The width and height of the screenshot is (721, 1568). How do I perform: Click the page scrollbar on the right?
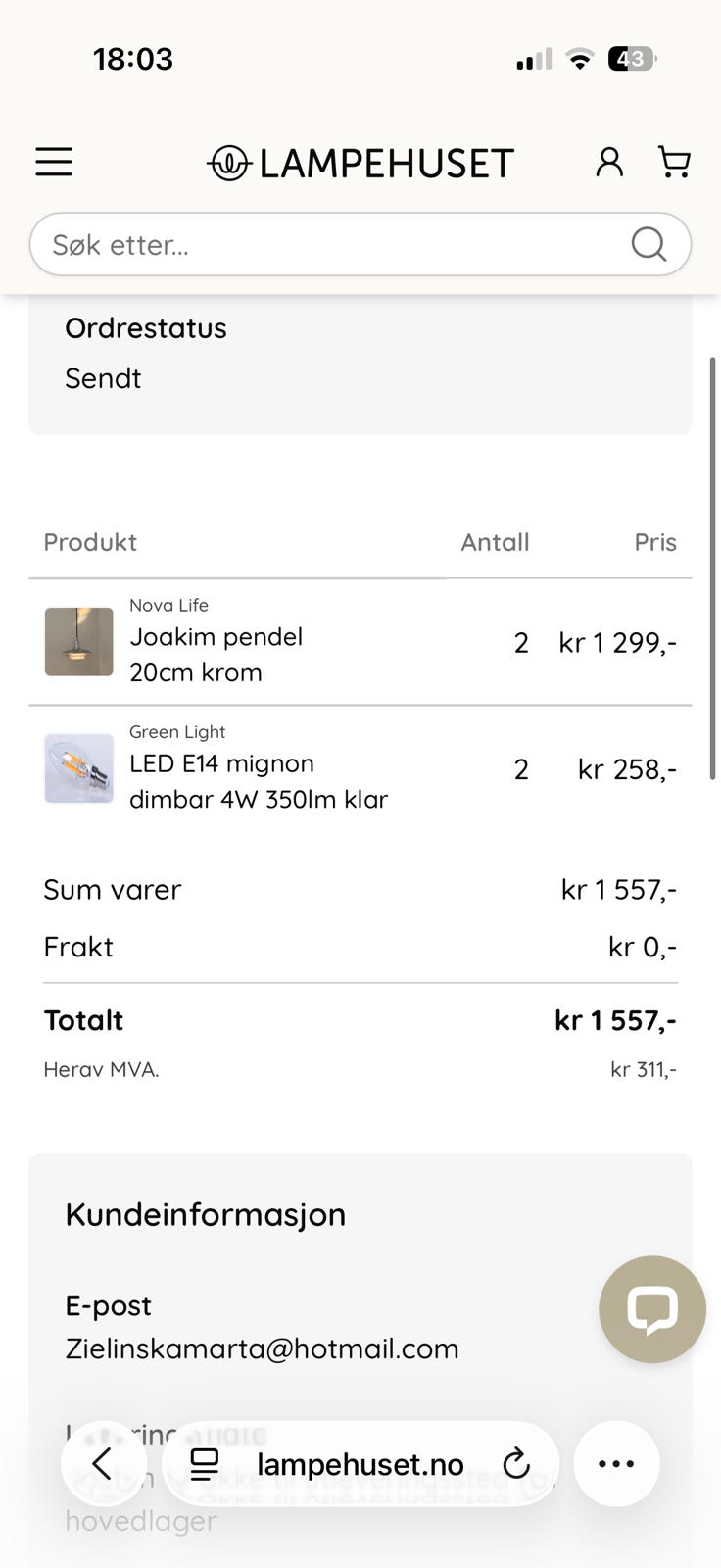coord(712,568)
